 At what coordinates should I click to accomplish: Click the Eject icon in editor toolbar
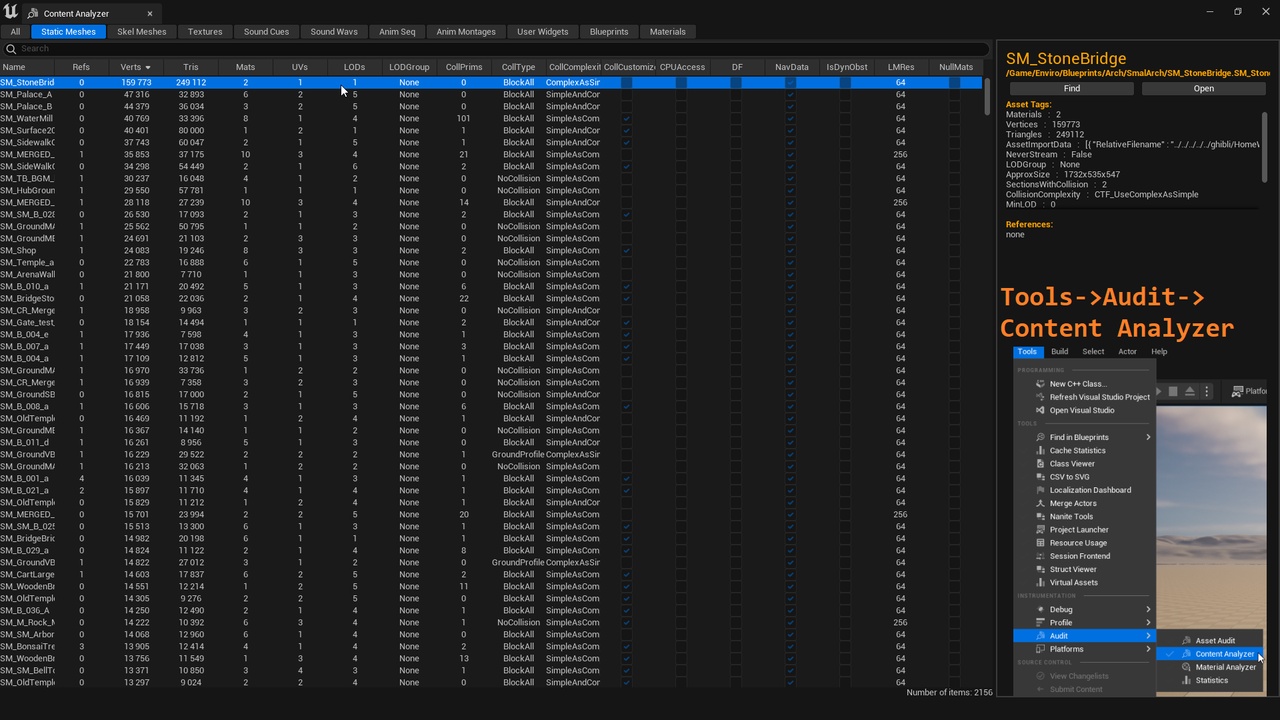pyautogui.click(x=1191, y=391)
